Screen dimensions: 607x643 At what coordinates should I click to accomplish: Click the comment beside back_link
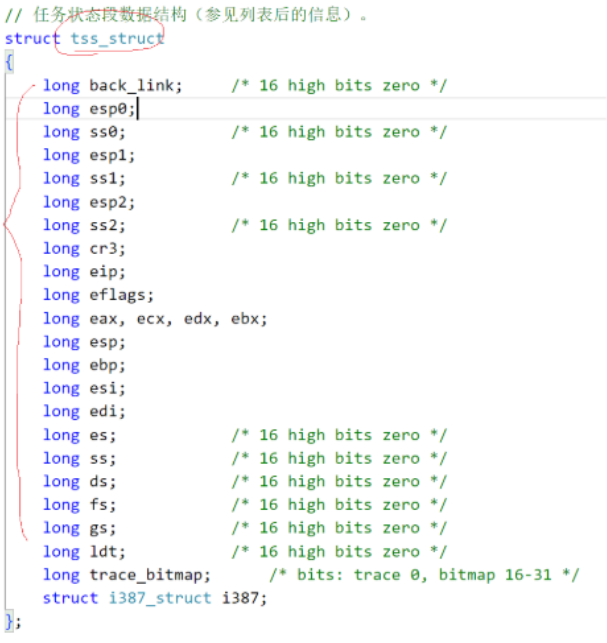pos(339,85)
